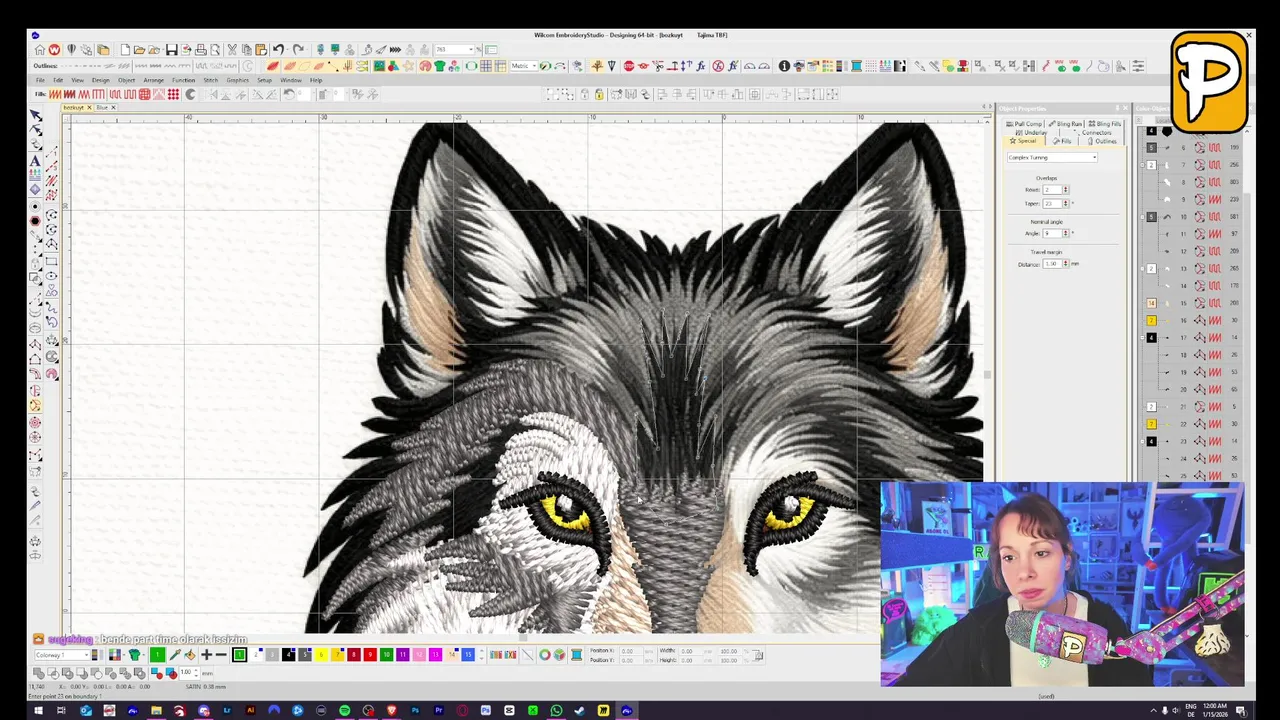Viewport: 1280px width, 720px height.
Task: Undo the last action
Action: 278,49
